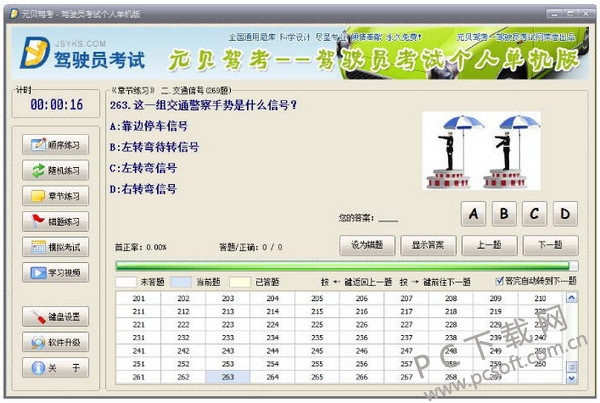
Task: Jump to question 246 cell
Action: (x=362, y=351)
